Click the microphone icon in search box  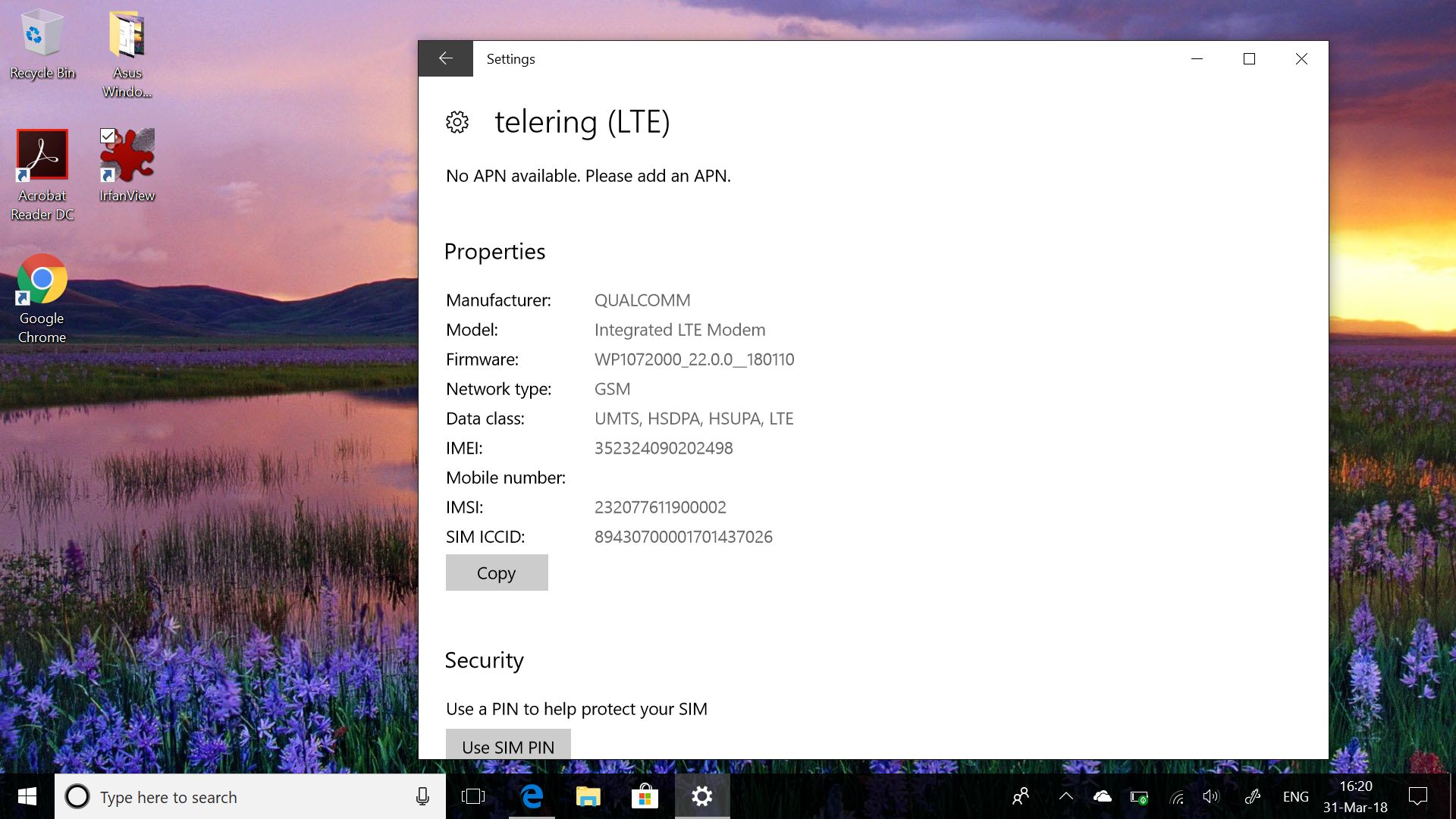[422, 796]
